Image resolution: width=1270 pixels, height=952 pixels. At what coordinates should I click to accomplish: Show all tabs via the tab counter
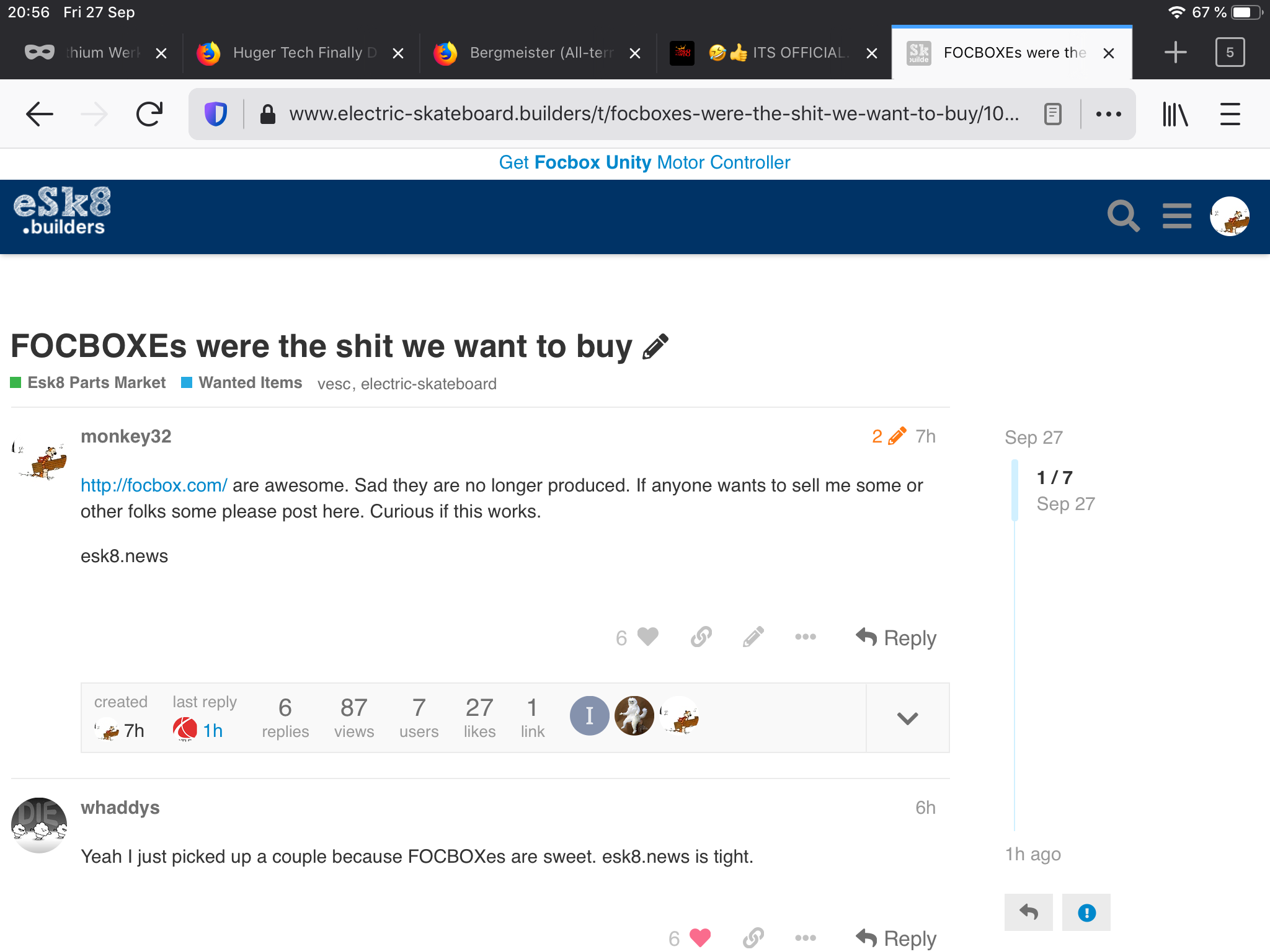1230,53
